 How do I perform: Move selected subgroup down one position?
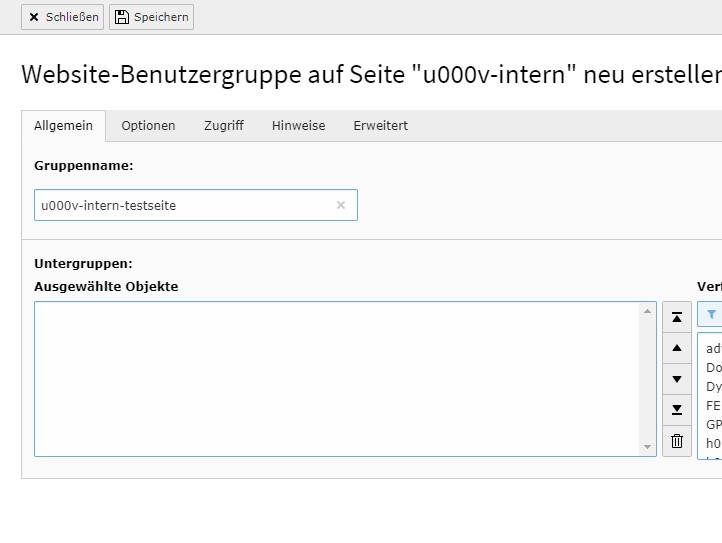pyautogui.click(x=677, y=379)
